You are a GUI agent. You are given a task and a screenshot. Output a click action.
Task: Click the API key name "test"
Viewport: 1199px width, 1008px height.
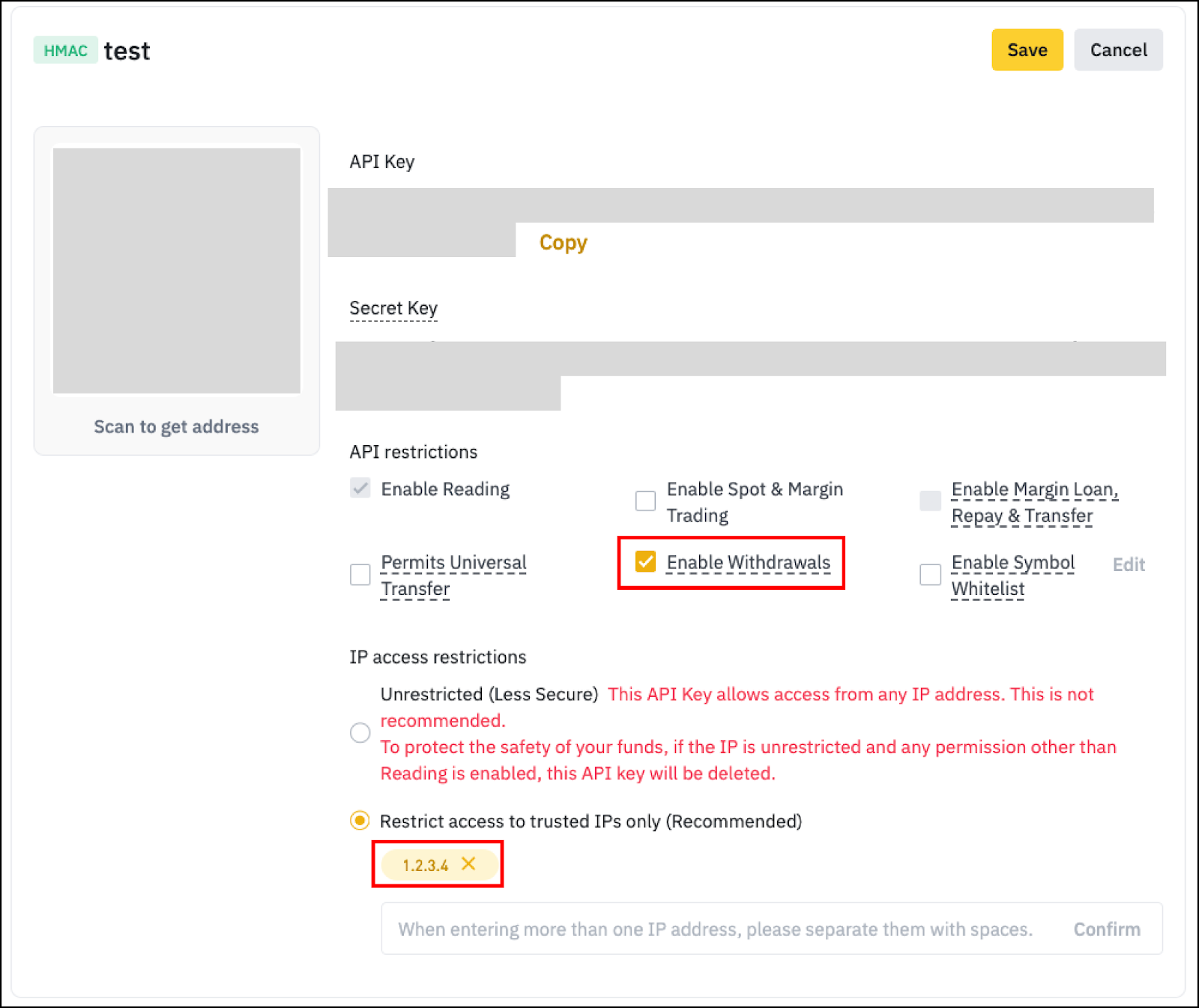click(127, 51)
